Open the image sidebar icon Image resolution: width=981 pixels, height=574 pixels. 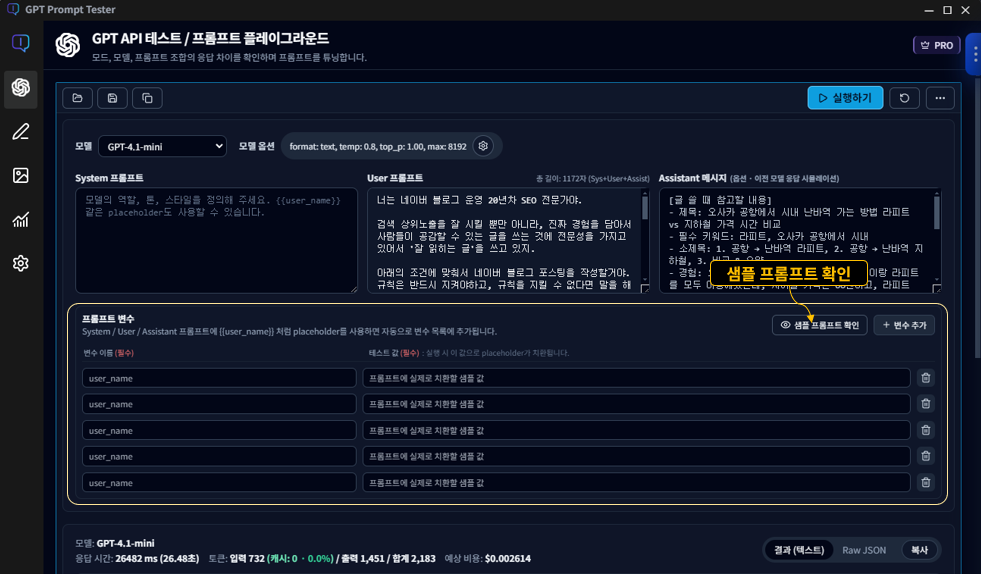coord(21,175)
